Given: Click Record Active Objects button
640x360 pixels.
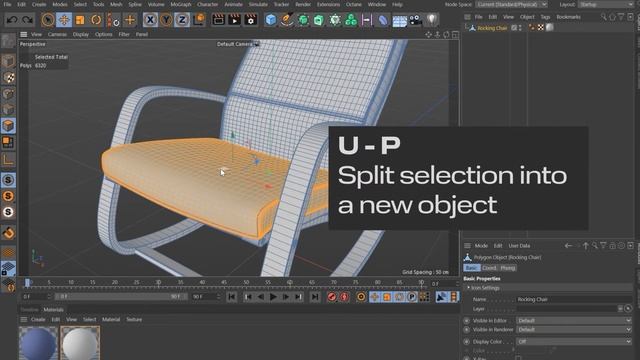Looking at the screenshot, I should pyautogui.click(x=332, y=297).
